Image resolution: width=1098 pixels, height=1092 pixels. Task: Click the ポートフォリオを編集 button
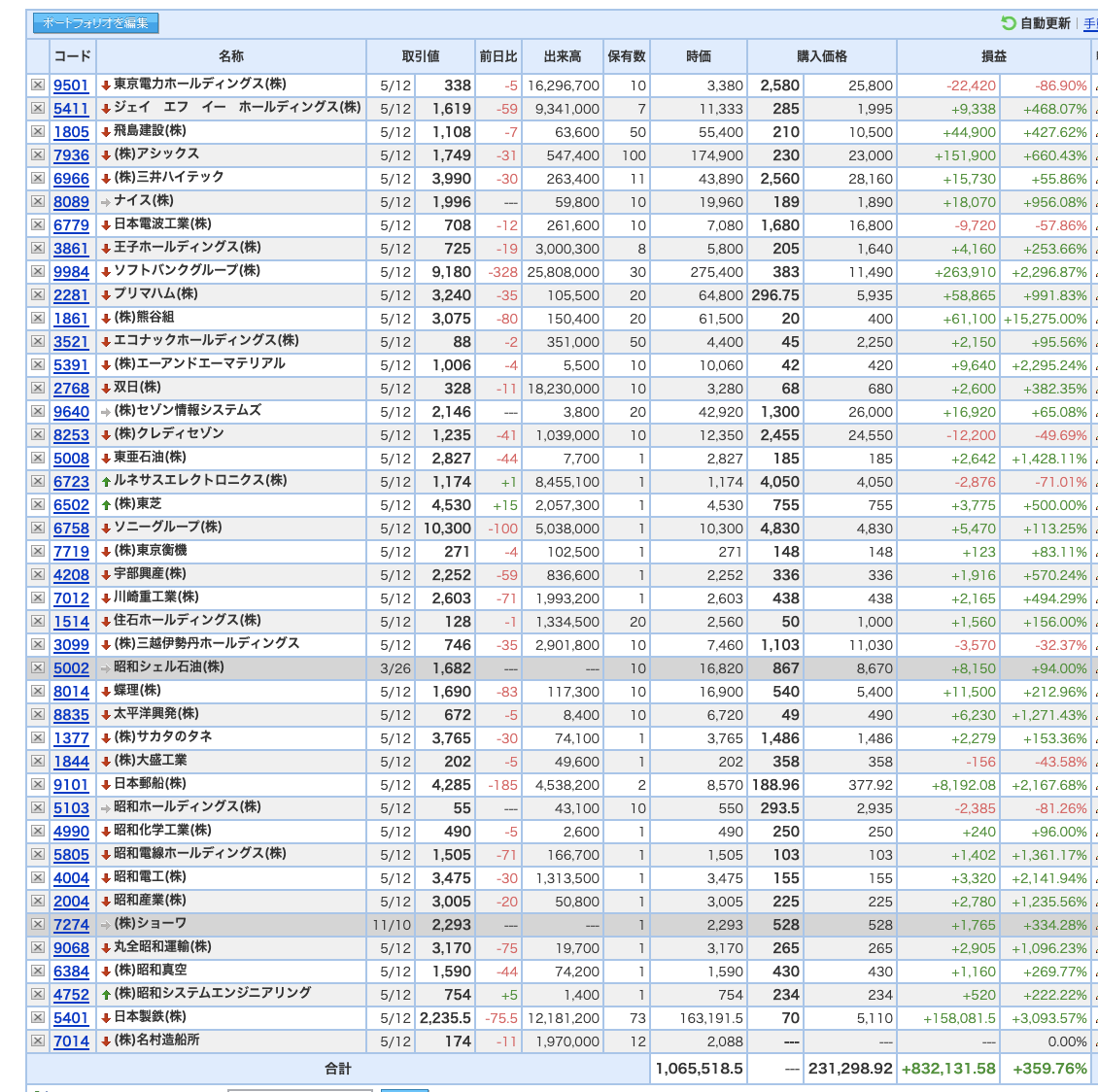tap(96, 23)
